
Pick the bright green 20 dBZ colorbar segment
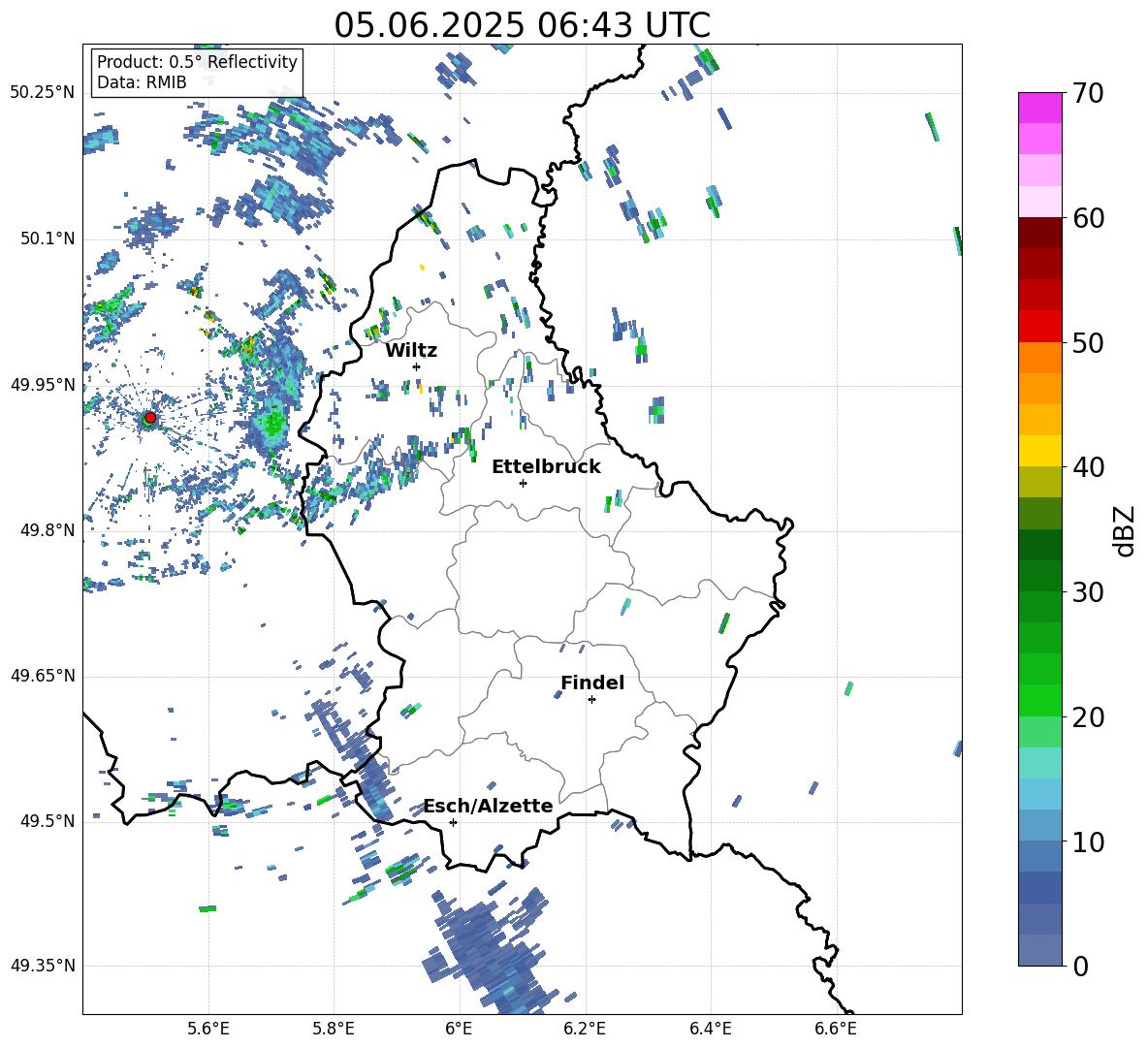pyautogui.click(x=1039, y=700)
